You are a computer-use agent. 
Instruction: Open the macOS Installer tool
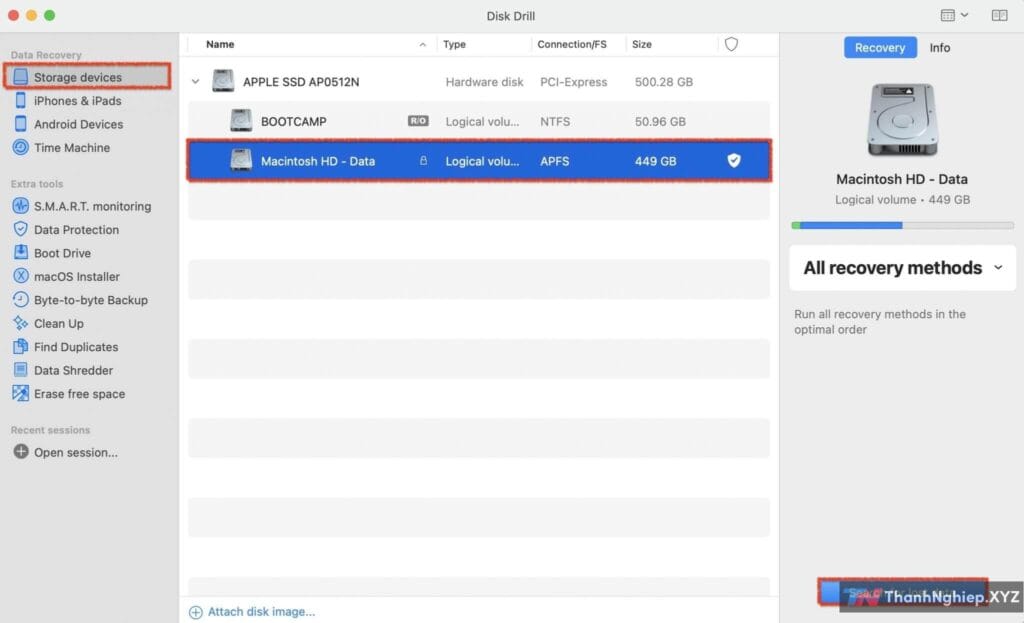[76, 277]
